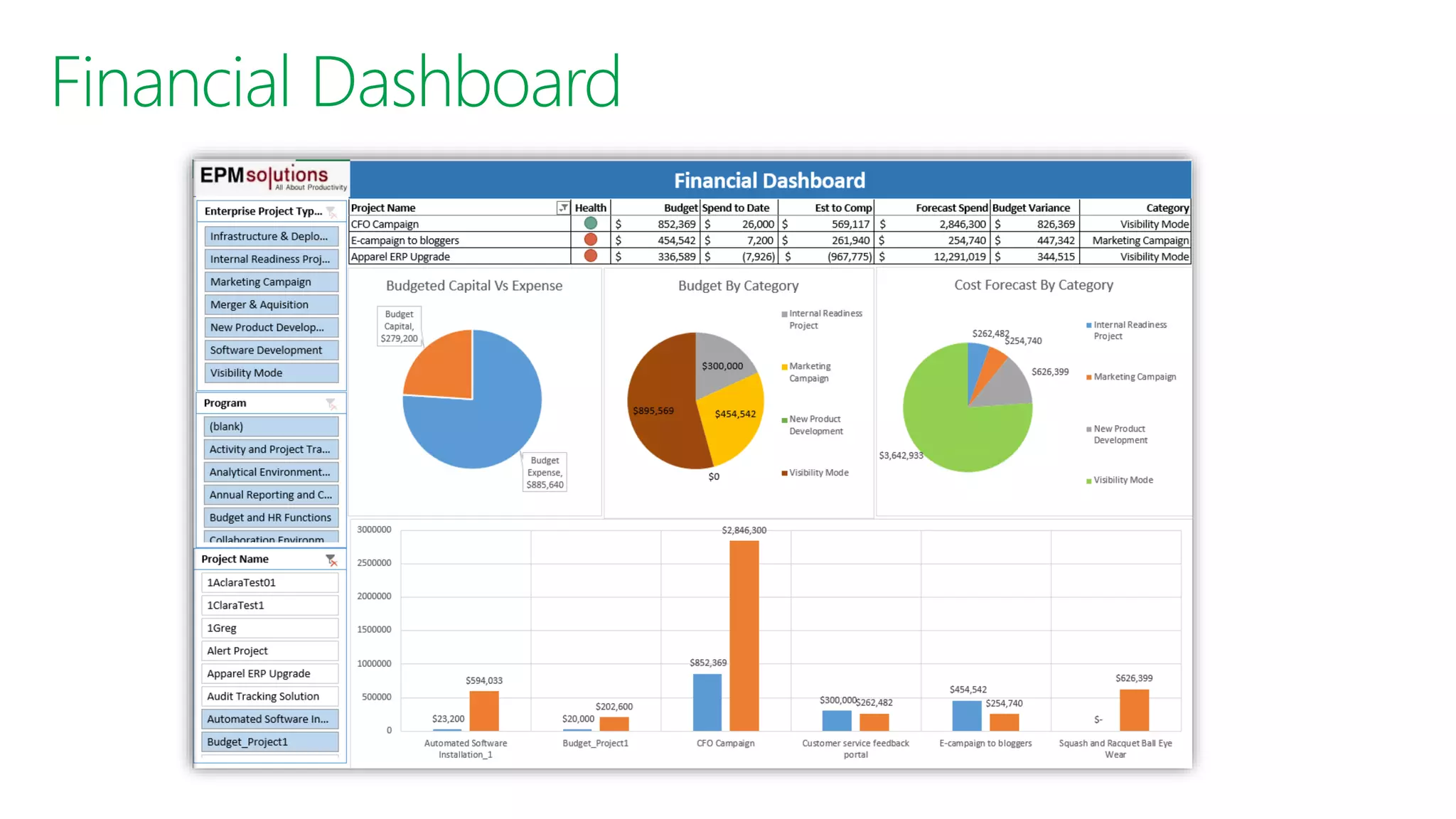The width and height of the screenshot is (1456, 819).
Task: Clear the Enterprise Project Type slicer filter
Action: pyautogui.click(x=331, y=211)
